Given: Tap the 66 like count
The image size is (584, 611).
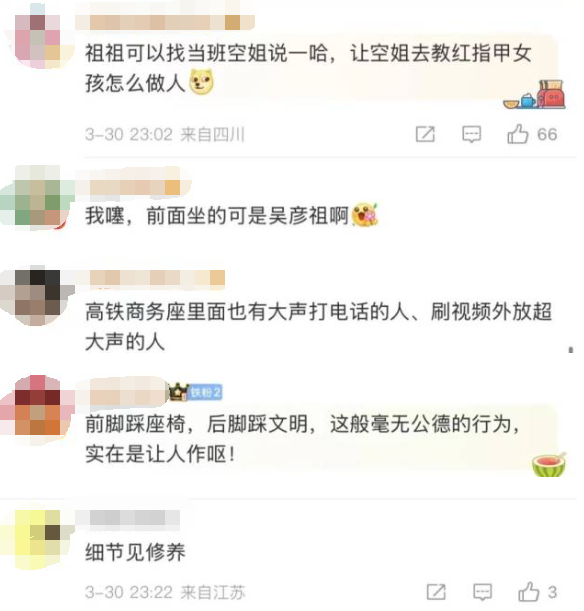Looking at the screenshot, I should (x=547, y=134).
